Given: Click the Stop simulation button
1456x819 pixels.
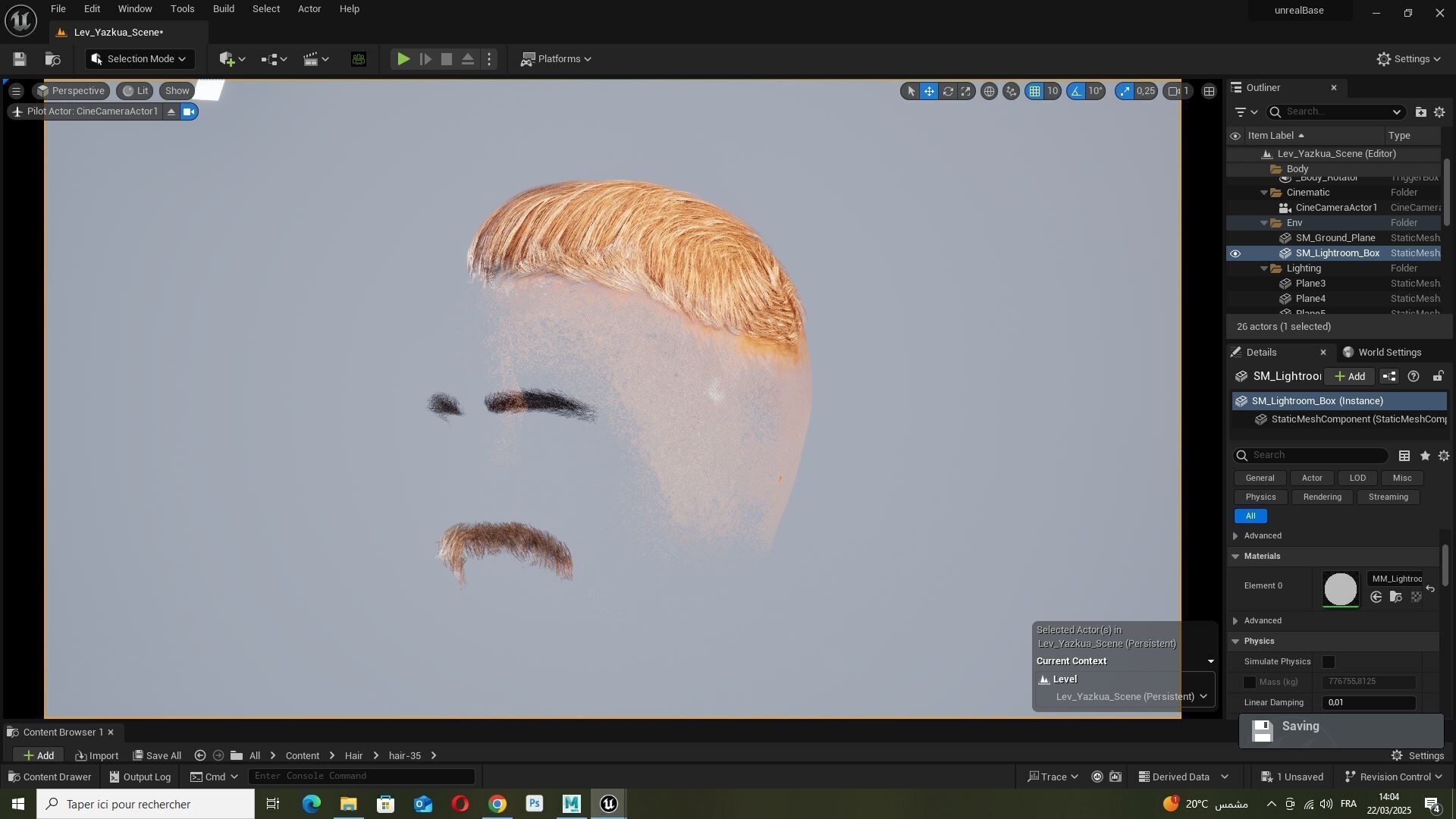Looking at the screenshot, I should pyautogui.click(x=447, y=59).
